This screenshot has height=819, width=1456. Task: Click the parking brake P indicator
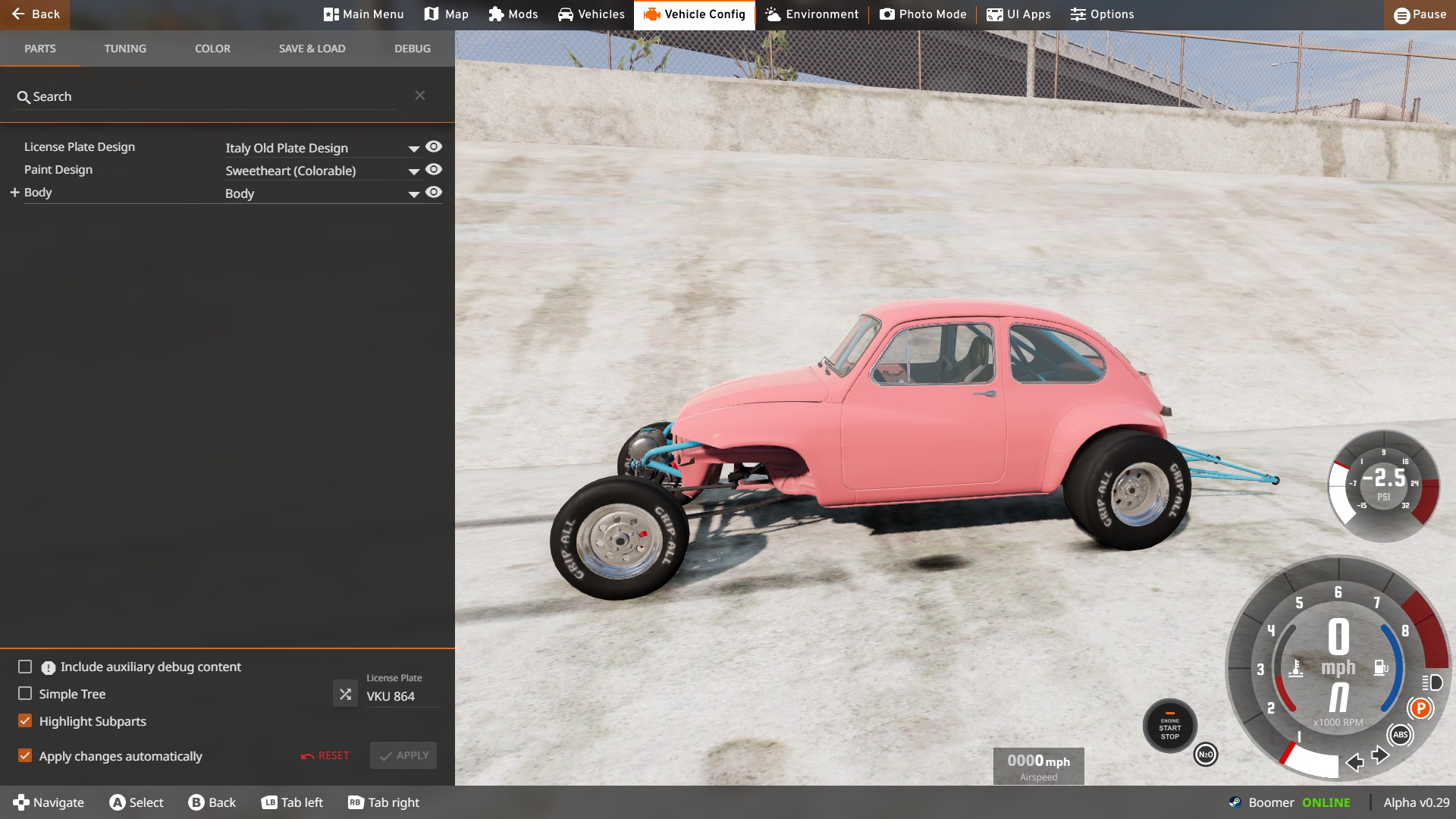click(x=1420, y=708)
